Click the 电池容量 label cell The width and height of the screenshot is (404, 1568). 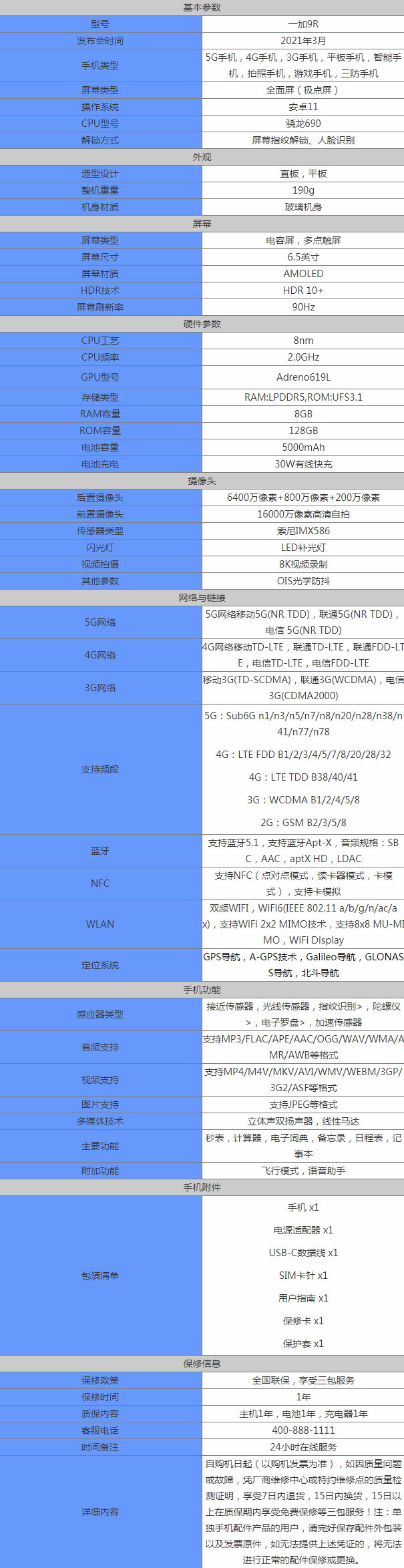[x=100, y=447]
